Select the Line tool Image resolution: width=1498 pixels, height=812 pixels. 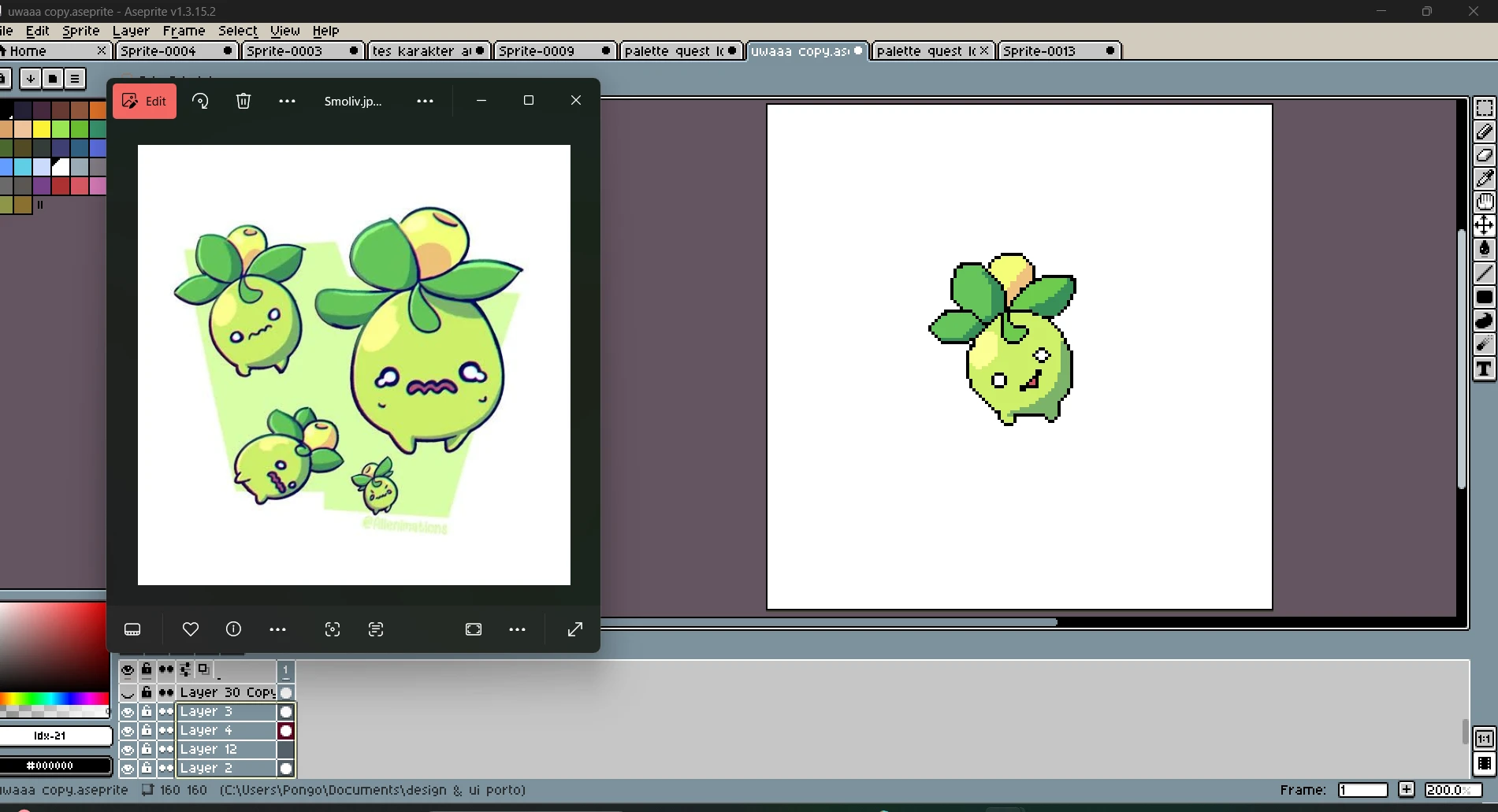point(1485,273)
